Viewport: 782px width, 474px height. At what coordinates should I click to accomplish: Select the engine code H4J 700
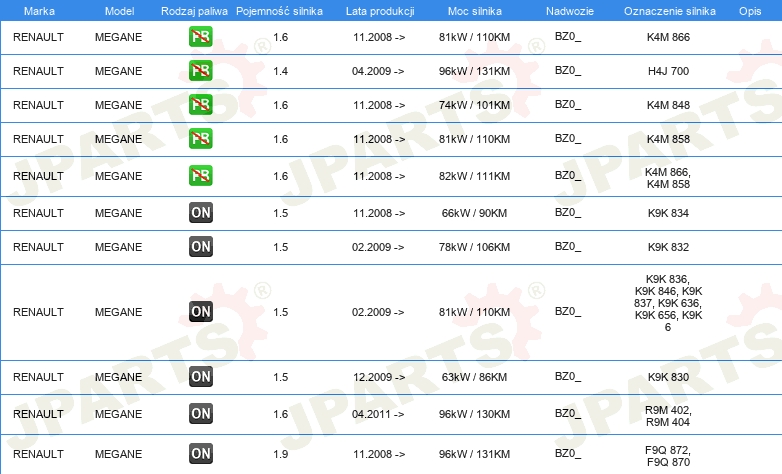coord(668,71)
